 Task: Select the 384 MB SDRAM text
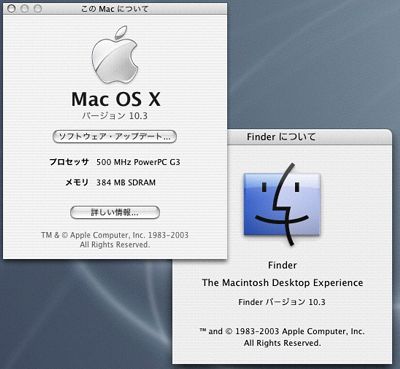[x=126, y=183]
